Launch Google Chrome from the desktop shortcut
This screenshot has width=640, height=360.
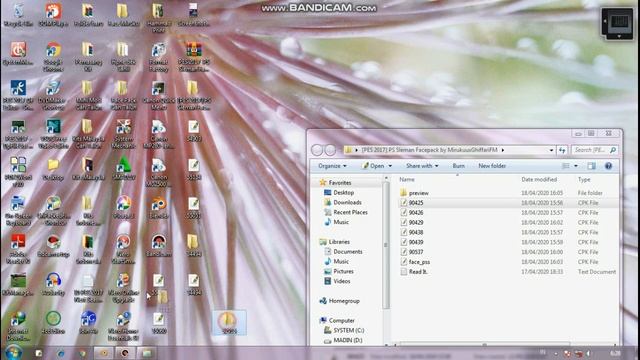(x=53, y=56)
